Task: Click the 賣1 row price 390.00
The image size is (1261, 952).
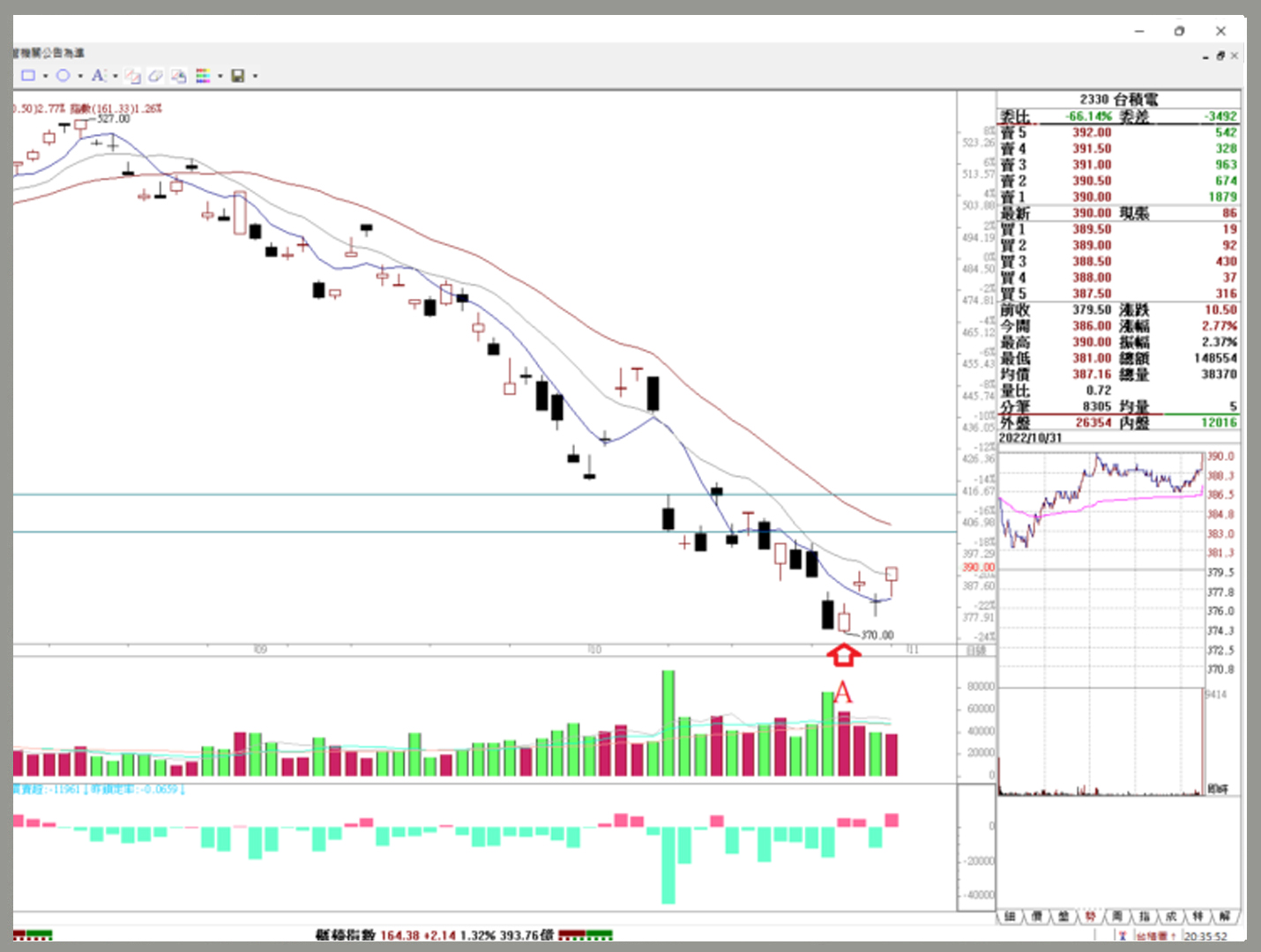Action: pyautogui.click(x=1092, y=197)
